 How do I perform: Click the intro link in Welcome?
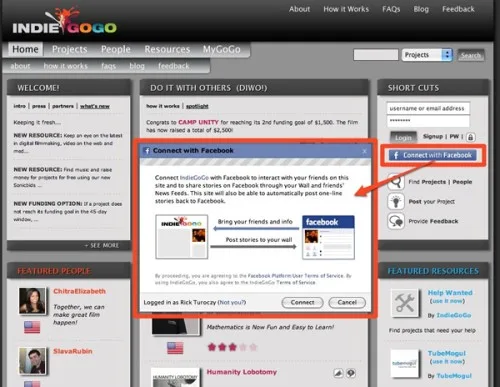[19, 106]
